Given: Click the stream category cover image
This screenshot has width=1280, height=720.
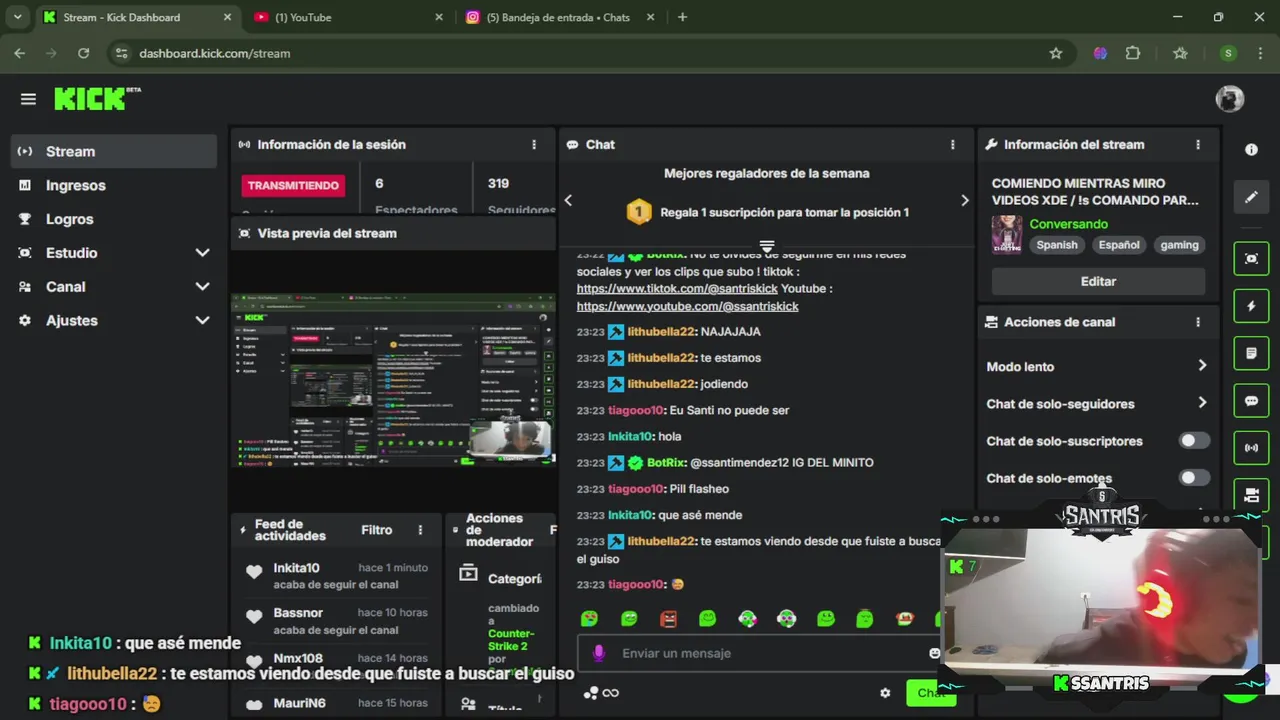Looking at the screenshot, I should [1006, 234].
